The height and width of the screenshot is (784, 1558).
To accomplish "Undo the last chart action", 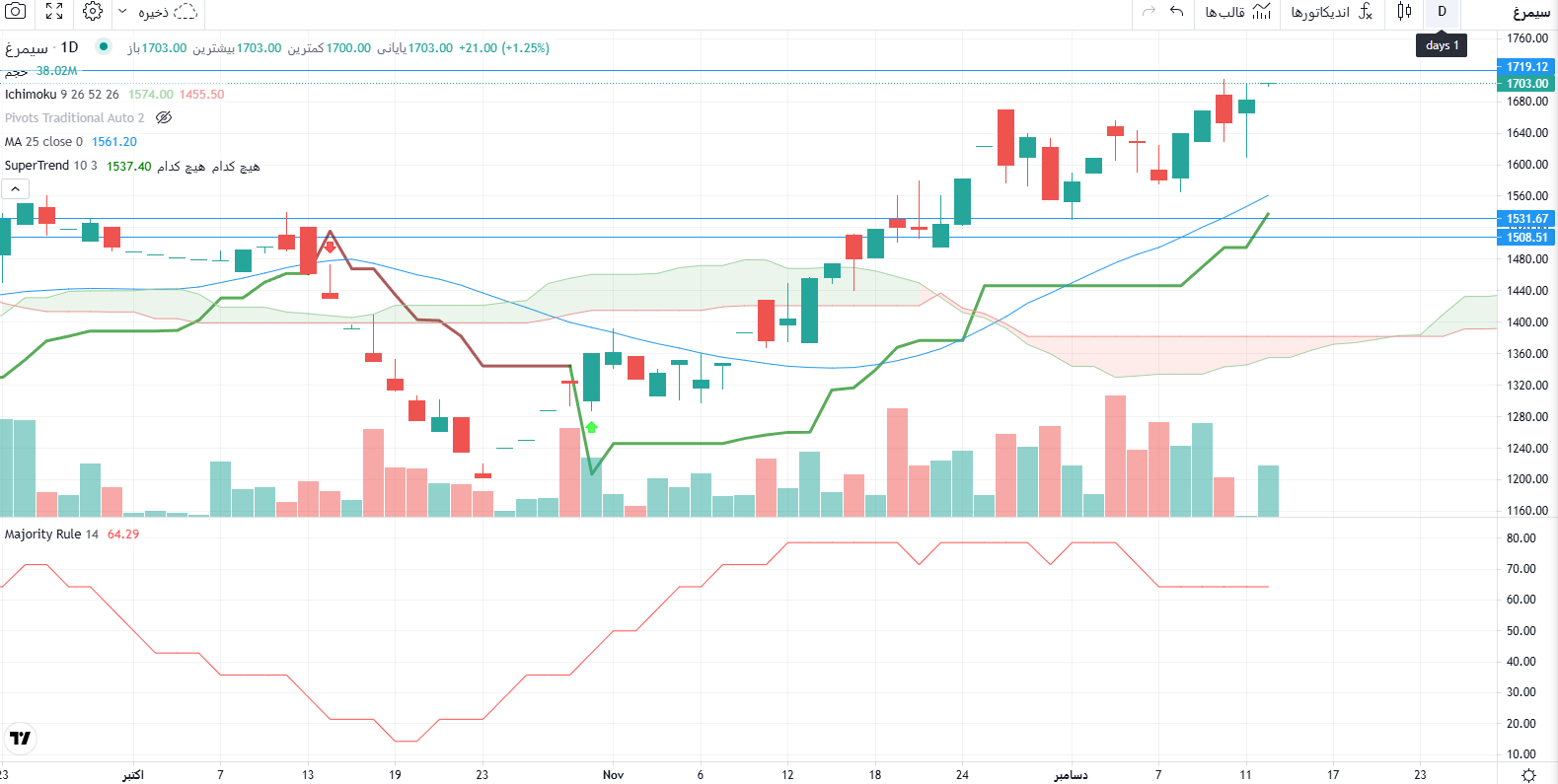I will click(1176, 12).
